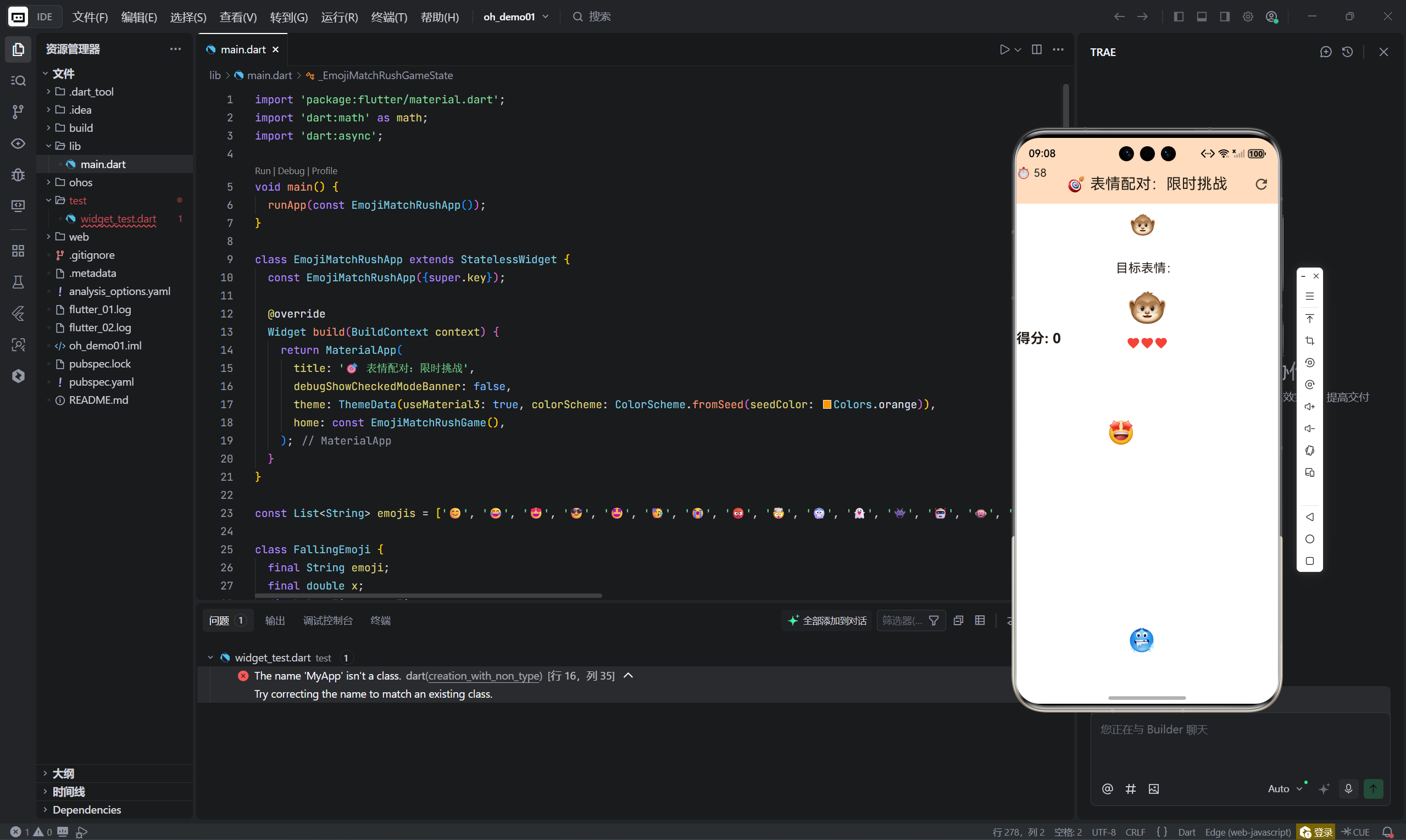
Task: Open TRAE chat history icon
Action: (1347, 52)
